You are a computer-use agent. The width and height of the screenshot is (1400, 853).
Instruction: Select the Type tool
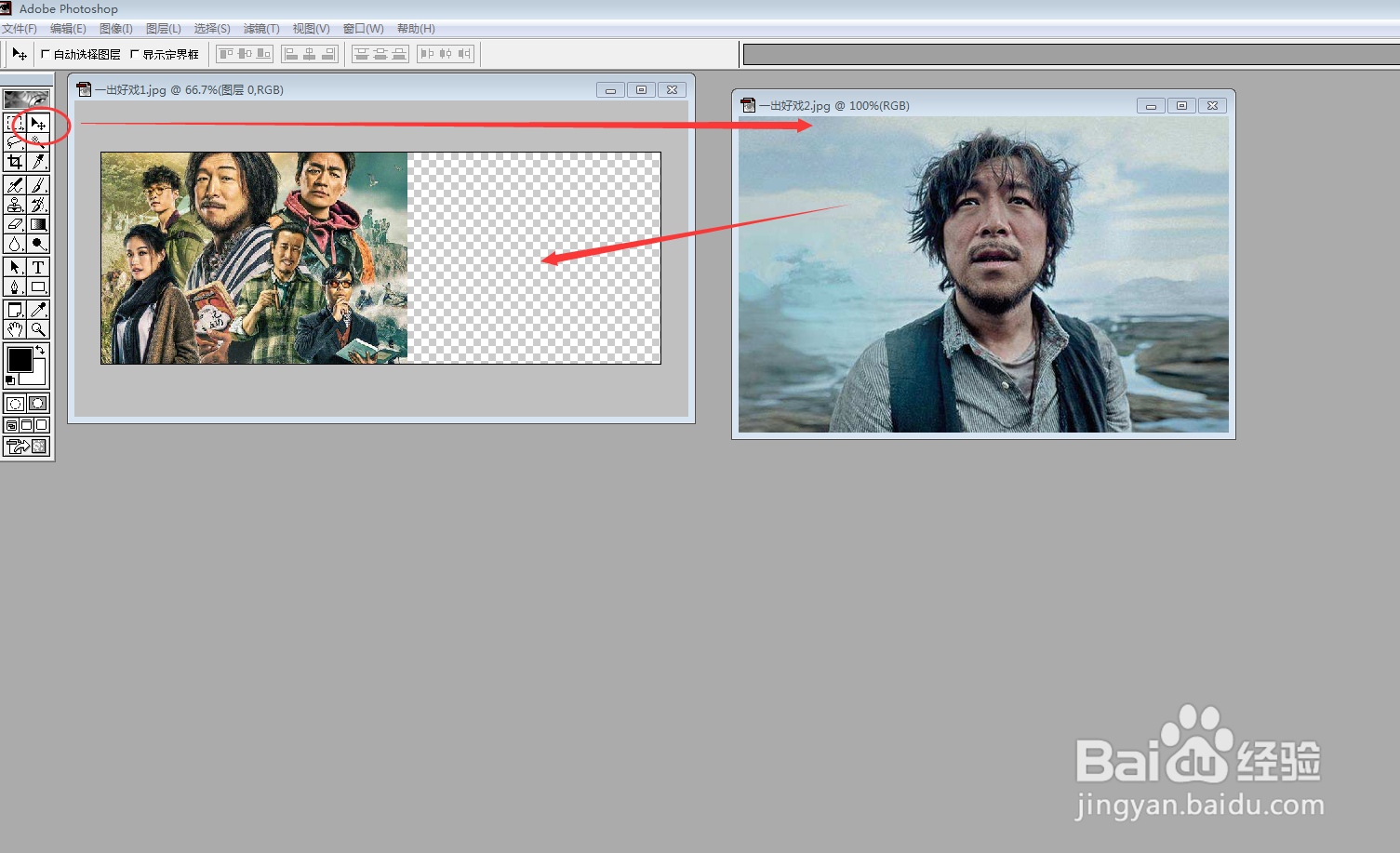point(38,266)
